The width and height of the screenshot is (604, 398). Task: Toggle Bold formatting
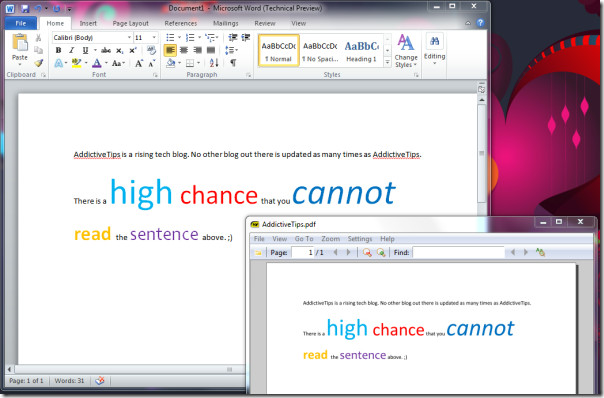58,50
